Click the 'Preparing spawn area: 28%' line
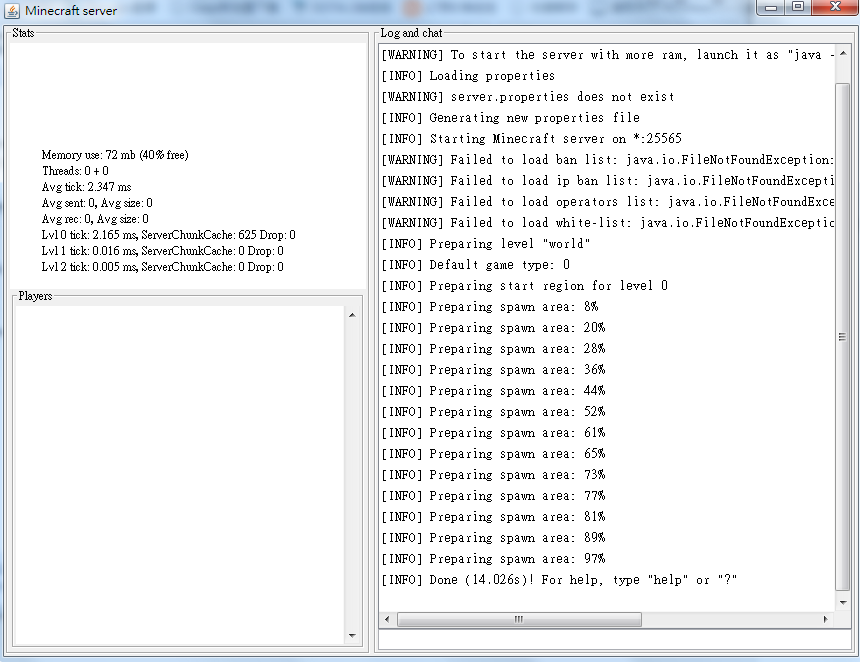860x662 pixels. [494, 348]
